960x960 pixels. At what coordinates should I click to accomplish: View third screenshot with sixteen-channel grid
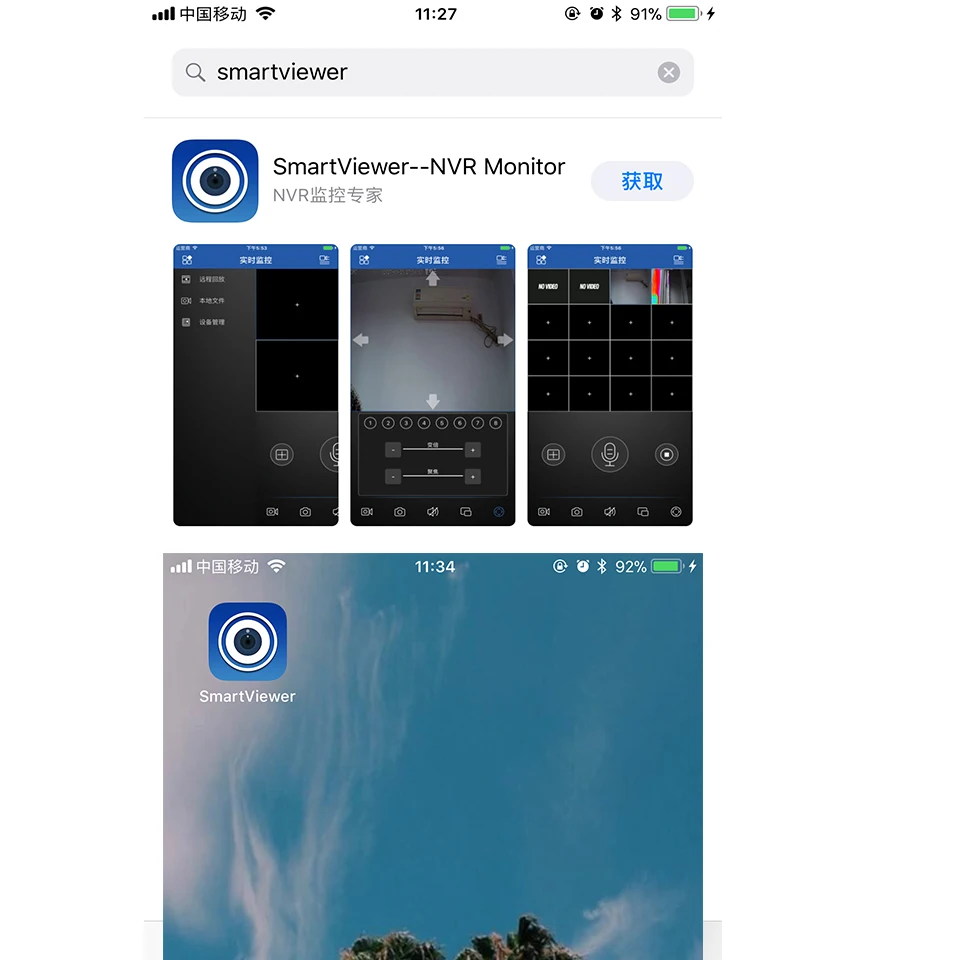point(610,384)
